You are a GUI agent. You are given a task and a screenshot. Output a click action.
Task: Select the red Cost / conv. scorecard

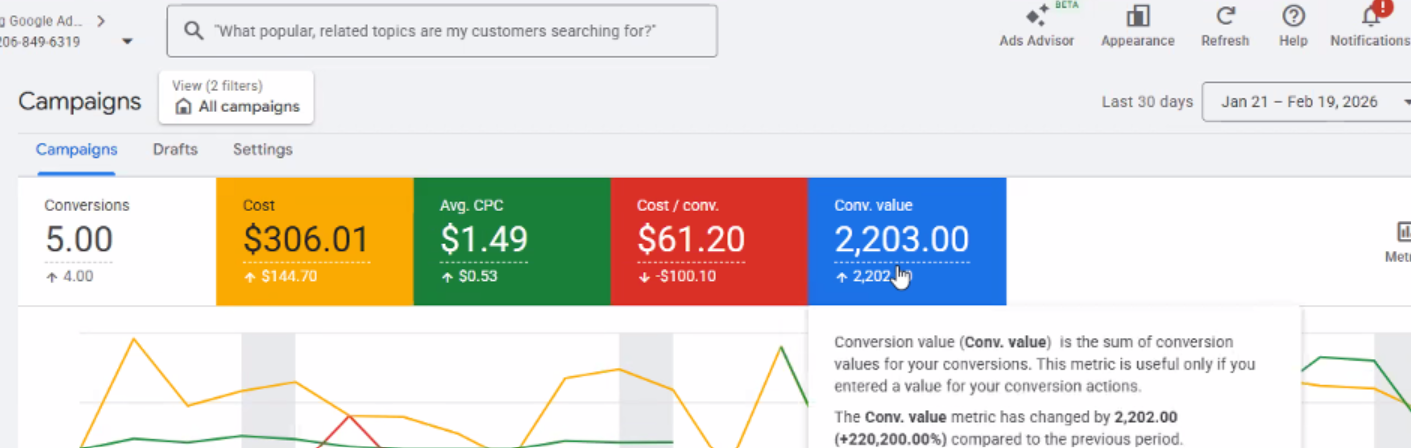tap(708, 242)
